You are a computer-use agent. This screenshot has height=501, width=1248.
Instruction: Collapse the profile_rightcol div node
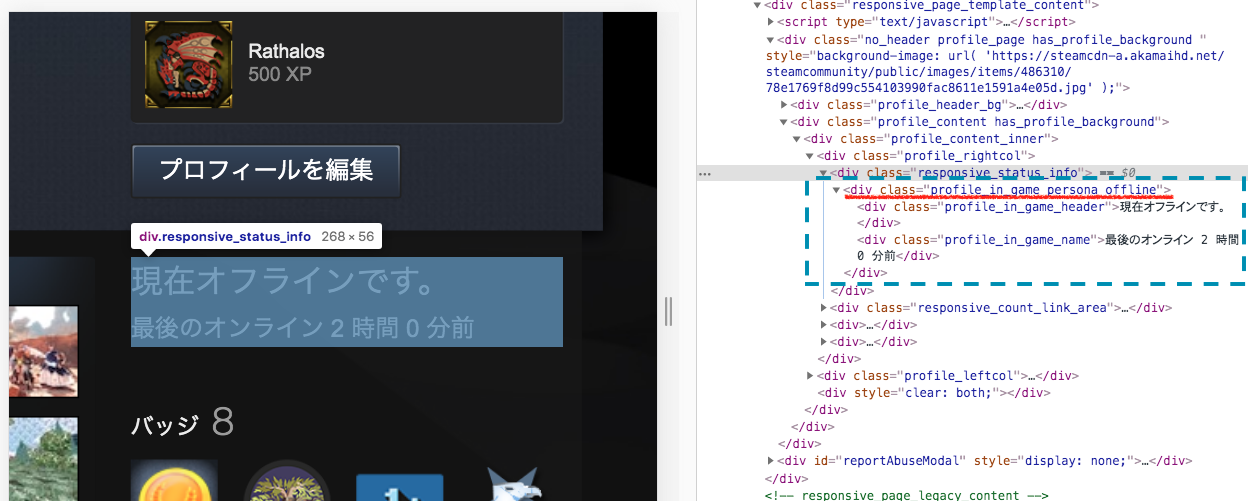click(810, 156)
